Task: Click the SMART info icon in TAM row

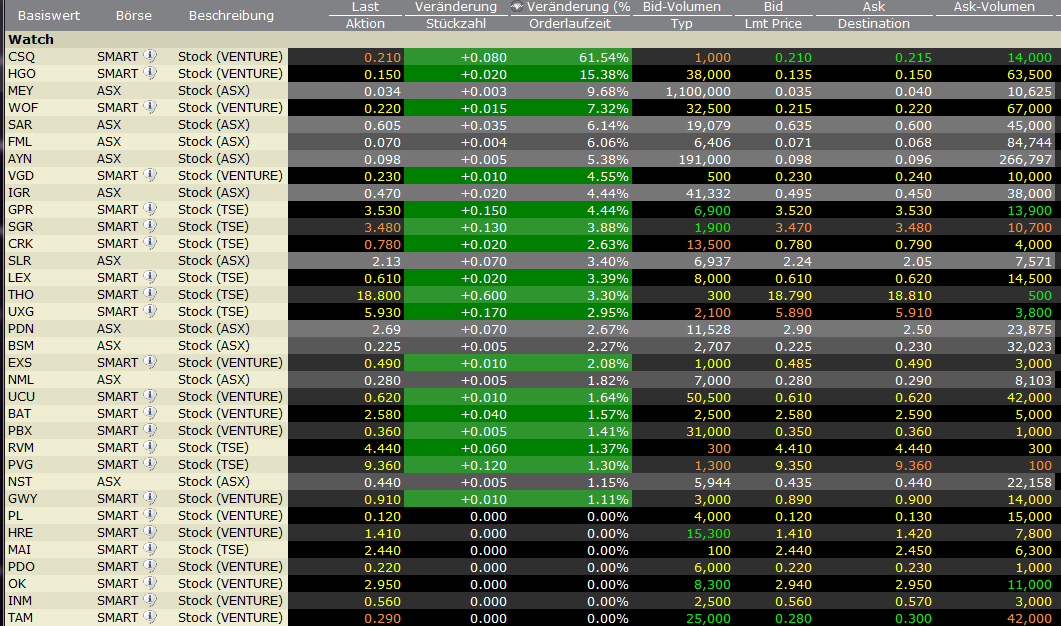Action: pos(150,618)
